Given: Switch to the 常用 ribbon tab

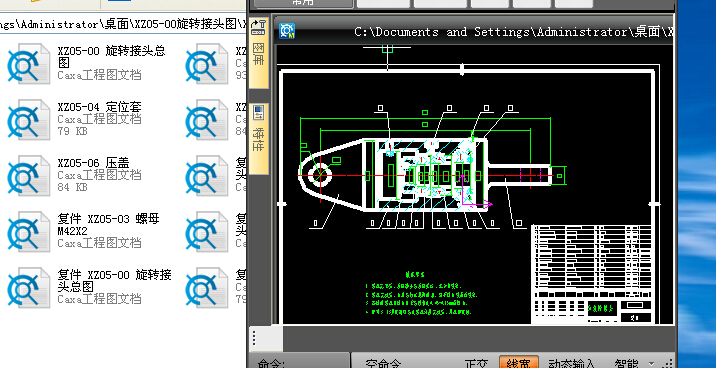Looking at the screenshot, I should 304,3.
